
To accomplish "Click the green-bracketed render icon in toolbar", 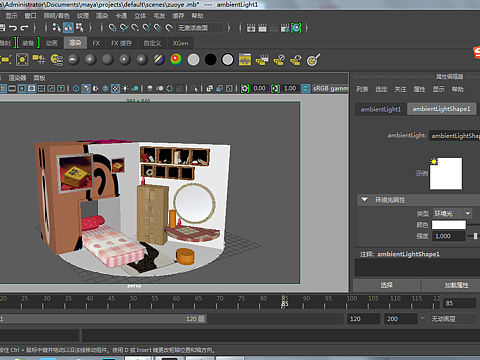I will 296,28.
